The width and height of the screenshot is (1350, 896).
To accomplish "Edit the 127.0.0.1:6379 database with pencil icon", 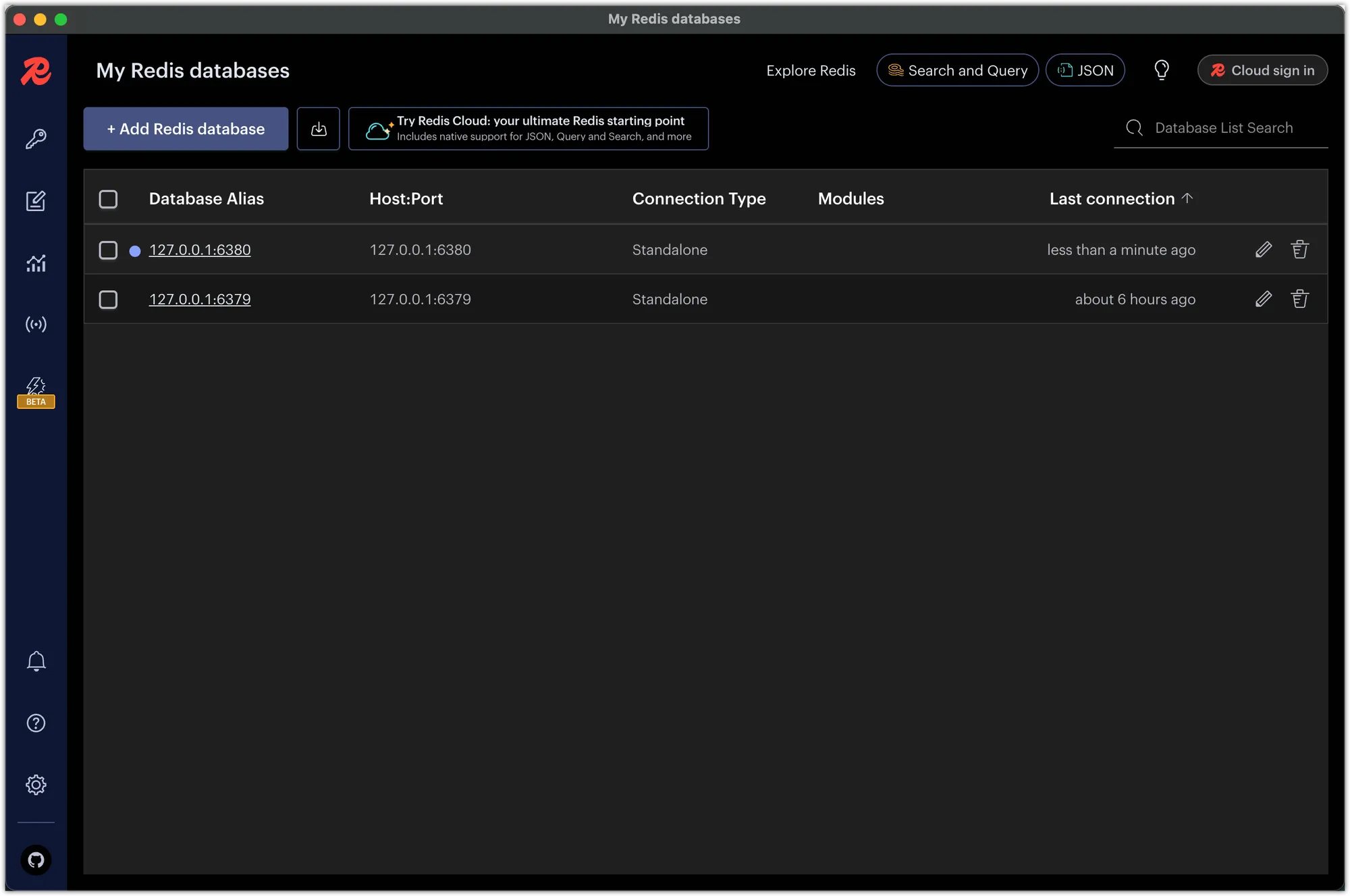I will coord(1264,299).
